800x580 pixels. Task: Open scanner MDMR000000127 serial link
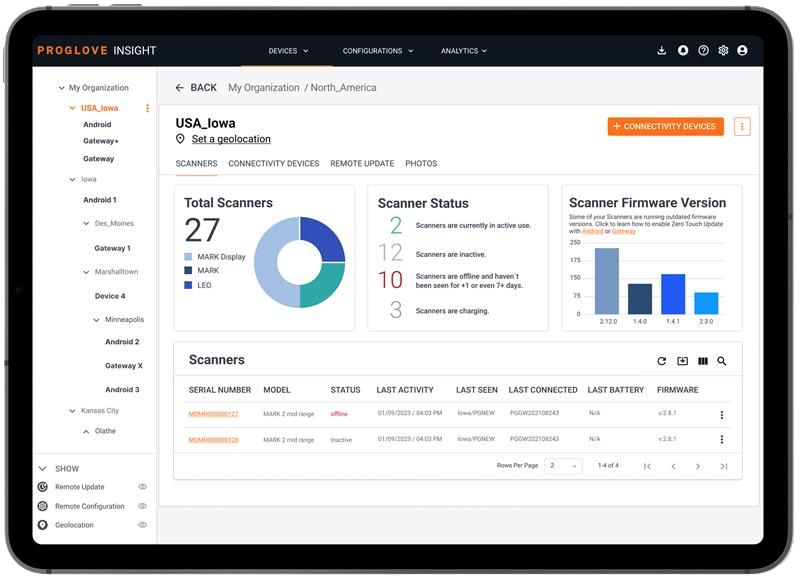[213, 414]
